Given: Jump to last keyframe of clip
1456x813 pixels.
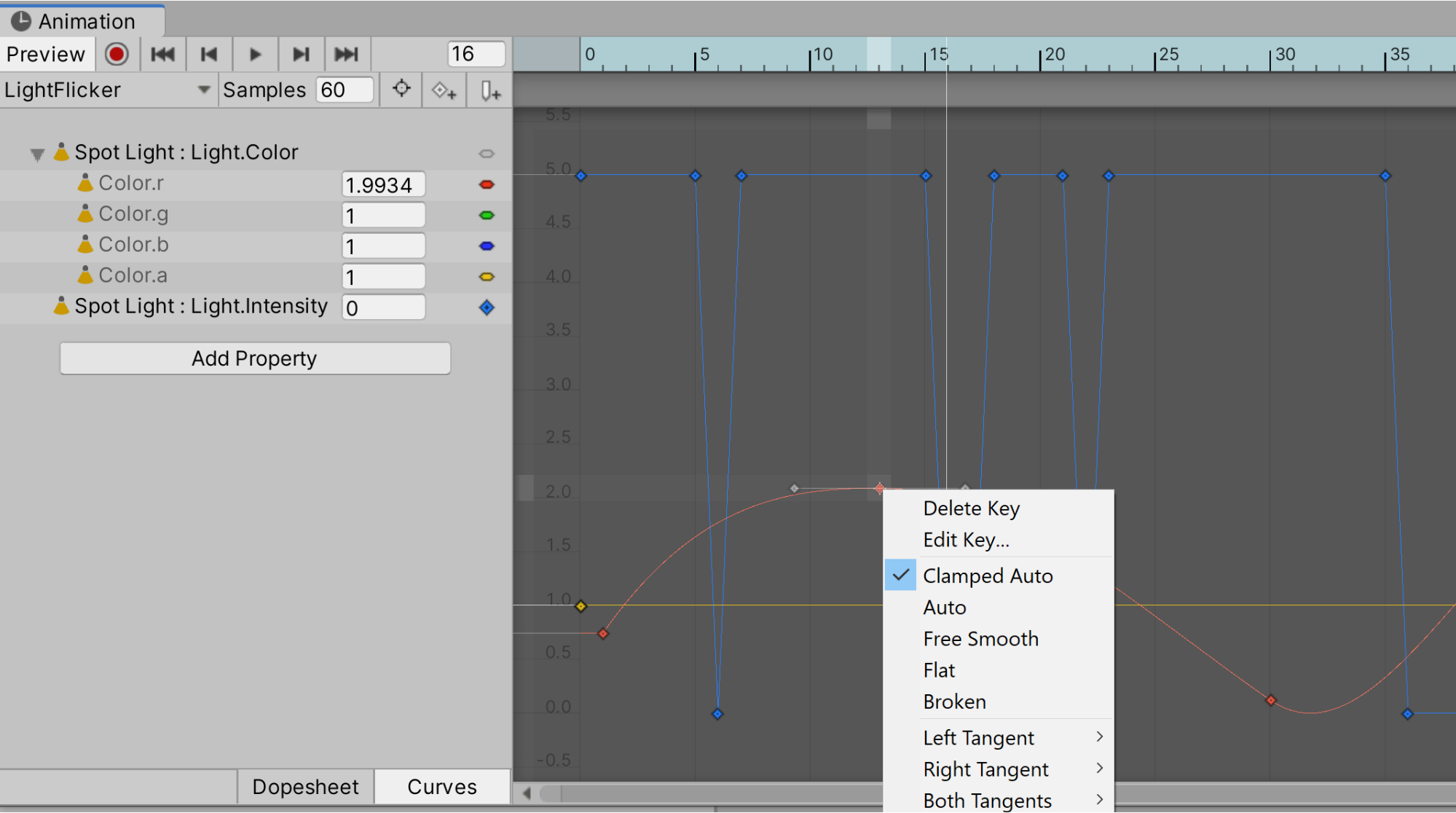Looking at the screenshot, I should point(347,55).
